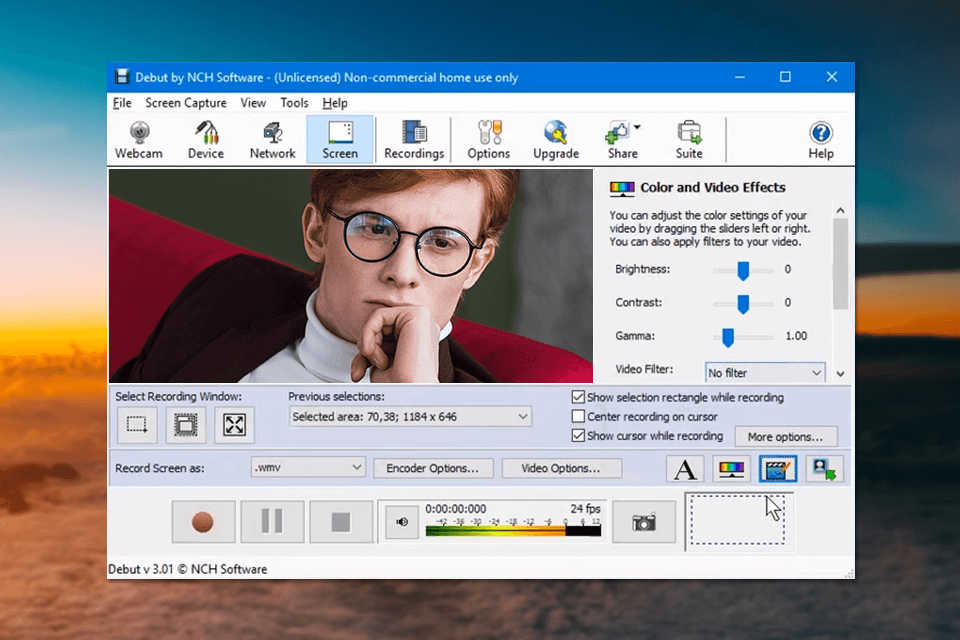
Task: Disable Show cursor while recording
Action: (578, 436)
